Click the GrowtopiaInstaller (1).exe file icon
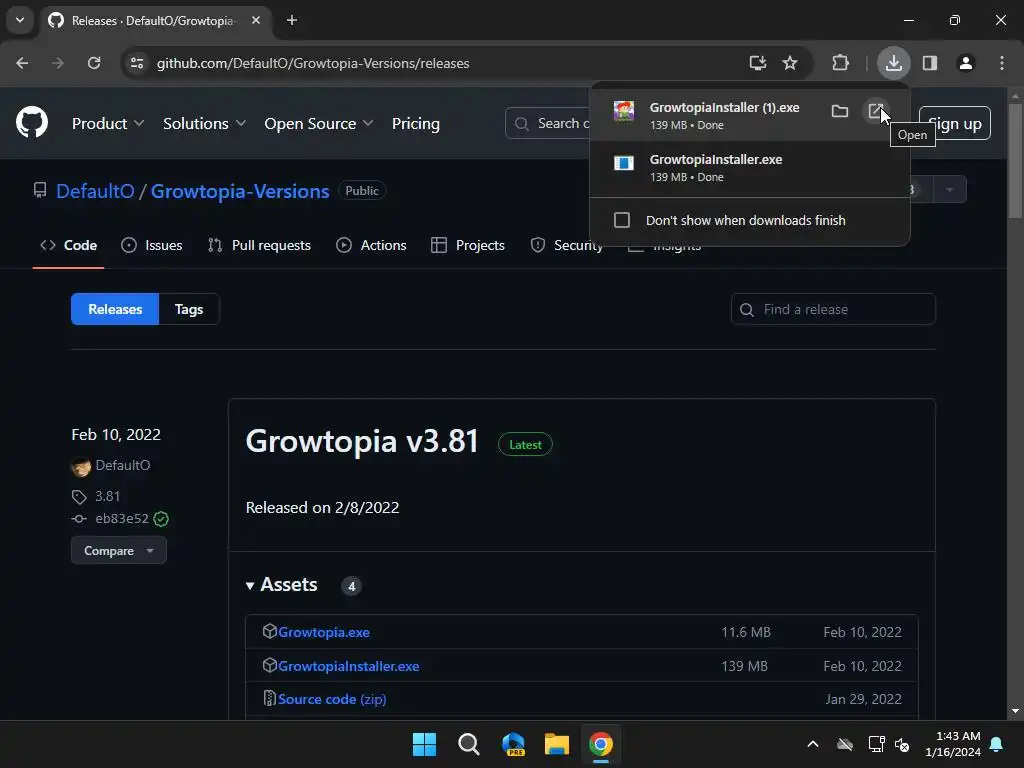Screen dimensions: 1024x768 pos(624,111)
